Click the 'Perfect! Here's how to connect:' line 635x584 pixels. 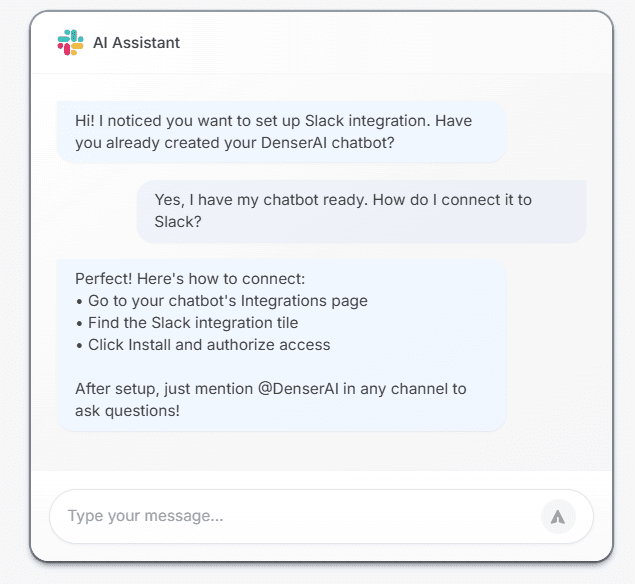pyautogui.click(x=190, y=279)
